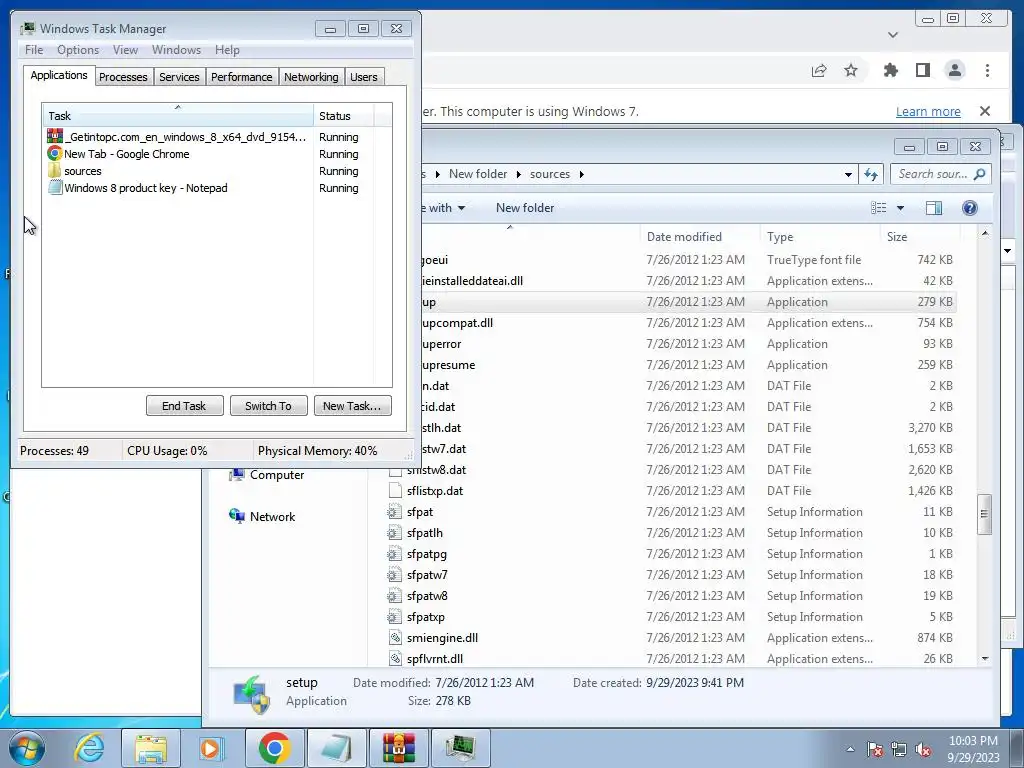Open Explorer's help question-mark icon
Image resolution: width=1024 pixels, height=768 pixels.
[x=970, y=208]
